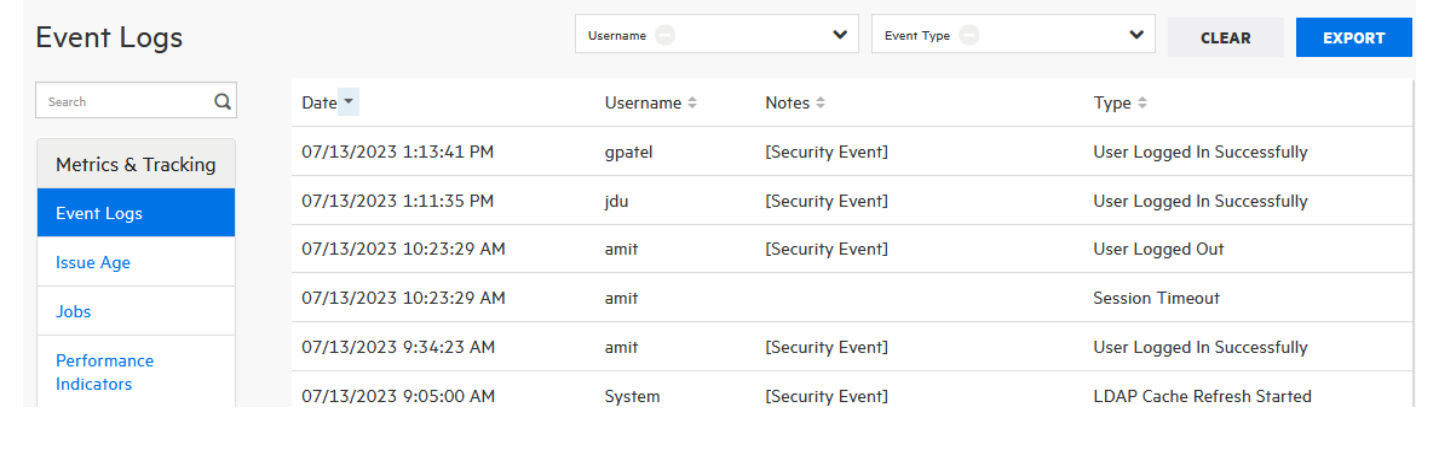Select date 07/13/2023 1:11:35 PM
1445x454 pixels.
(398, 201)
